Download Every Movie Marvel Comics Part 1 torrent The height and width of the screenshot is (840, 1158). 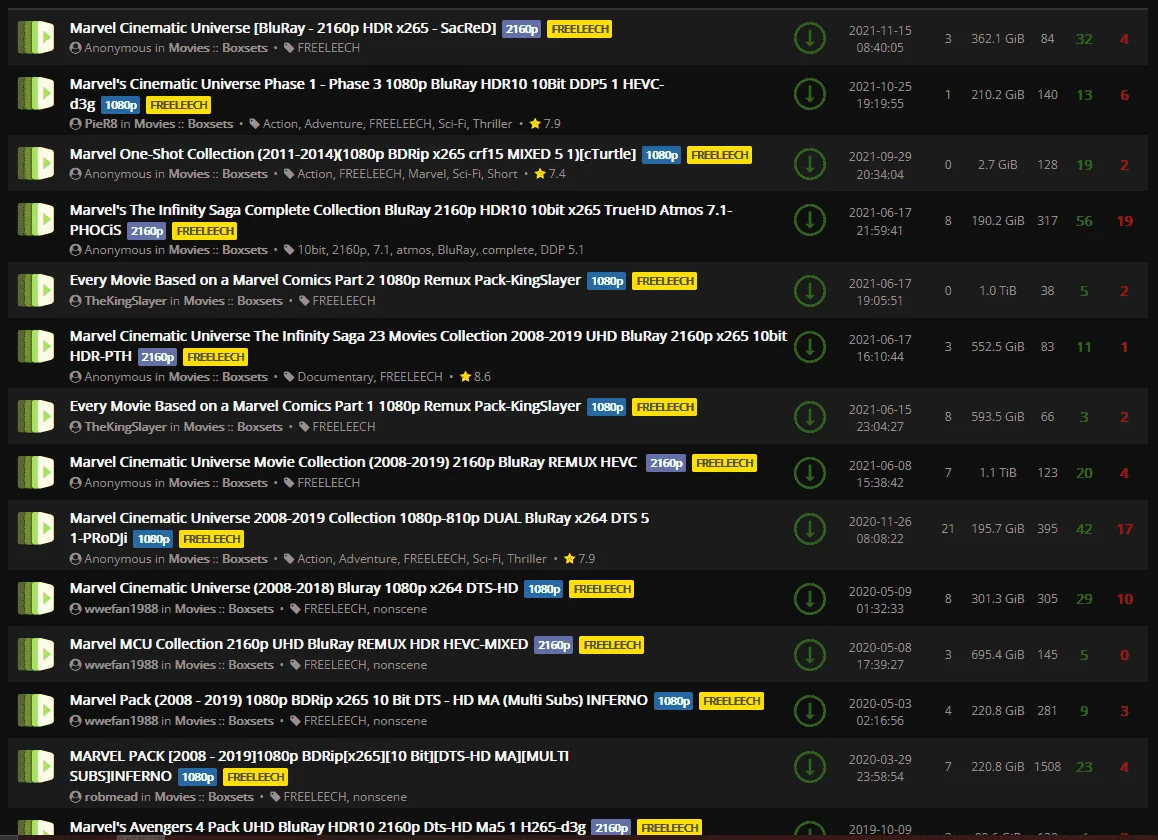[x=809, y=417]
